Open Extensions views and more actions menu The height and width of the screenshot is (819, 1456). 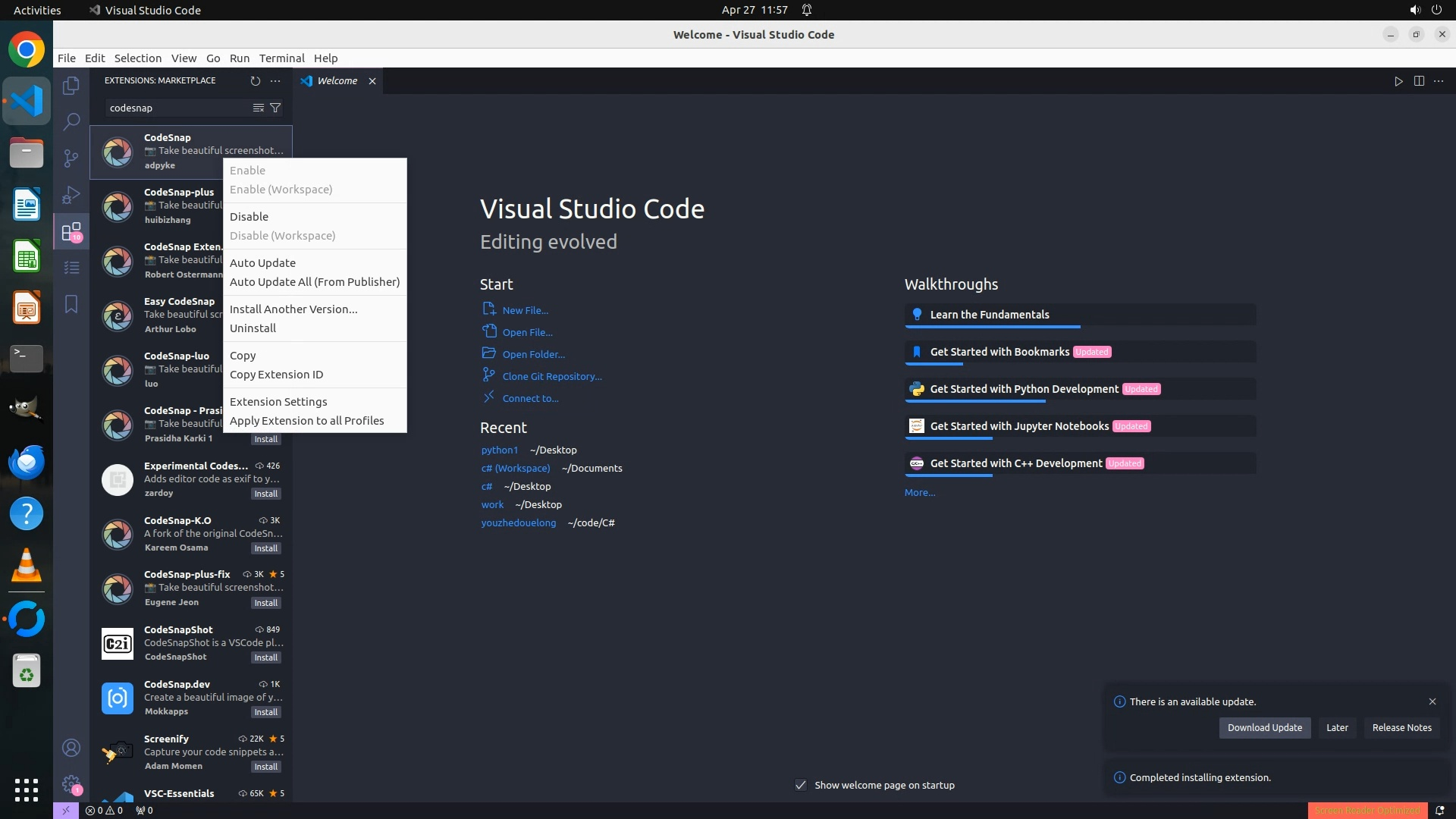pos(275,81)
